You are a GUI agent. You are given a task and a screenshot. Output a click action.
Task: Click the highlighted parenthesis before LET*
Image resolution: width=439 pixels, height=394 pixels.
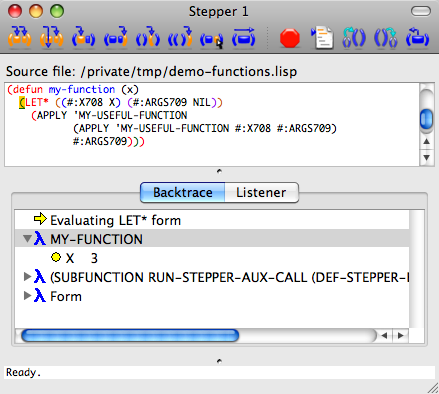[22, 102]
